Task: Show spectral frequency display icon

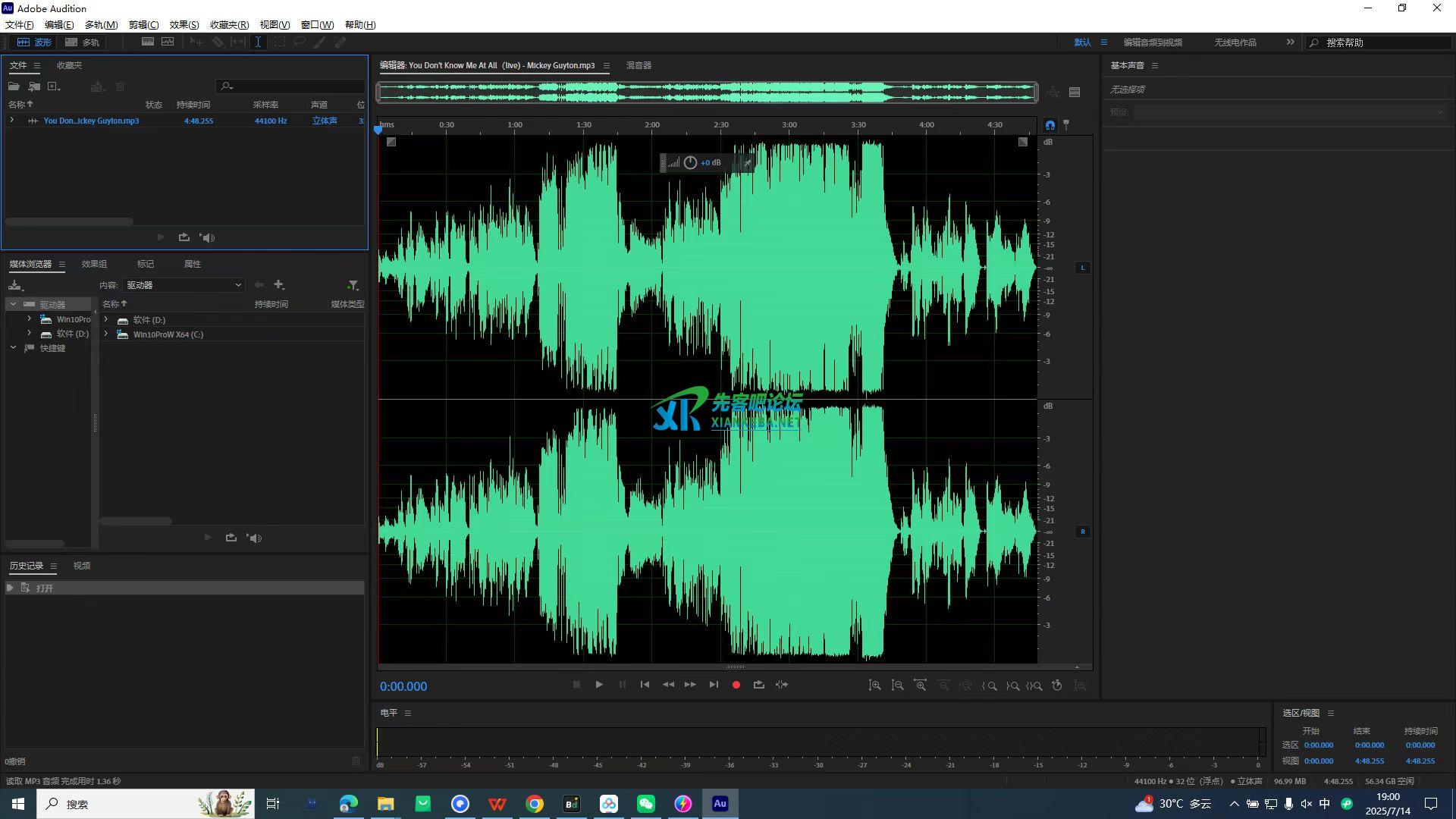Action: (x=148, y=42)
